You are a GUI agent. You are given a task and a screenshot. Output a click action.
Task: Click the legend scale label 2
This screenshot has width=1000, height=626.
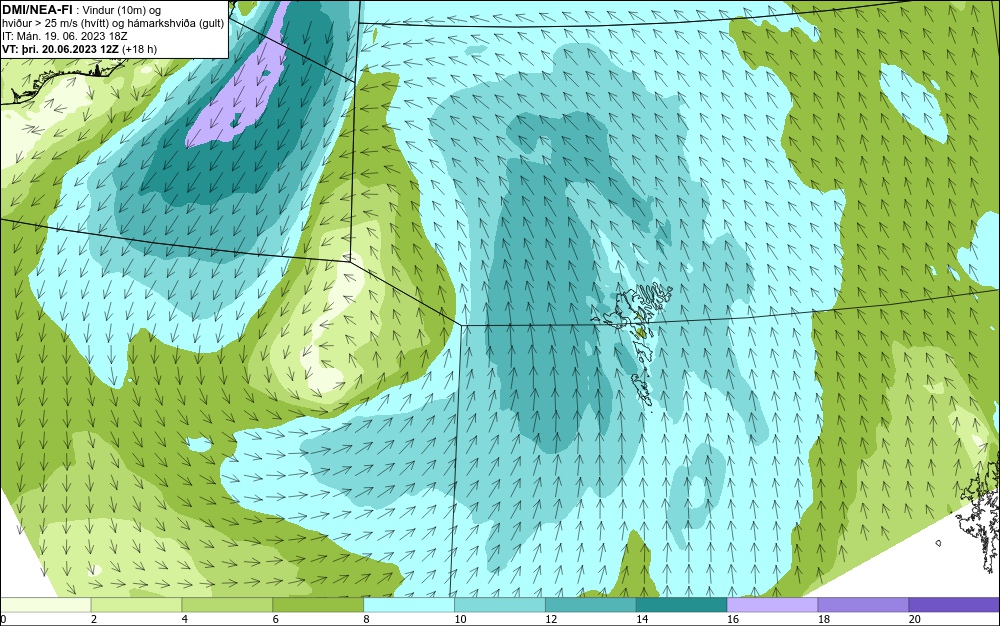tap(94, 619)
